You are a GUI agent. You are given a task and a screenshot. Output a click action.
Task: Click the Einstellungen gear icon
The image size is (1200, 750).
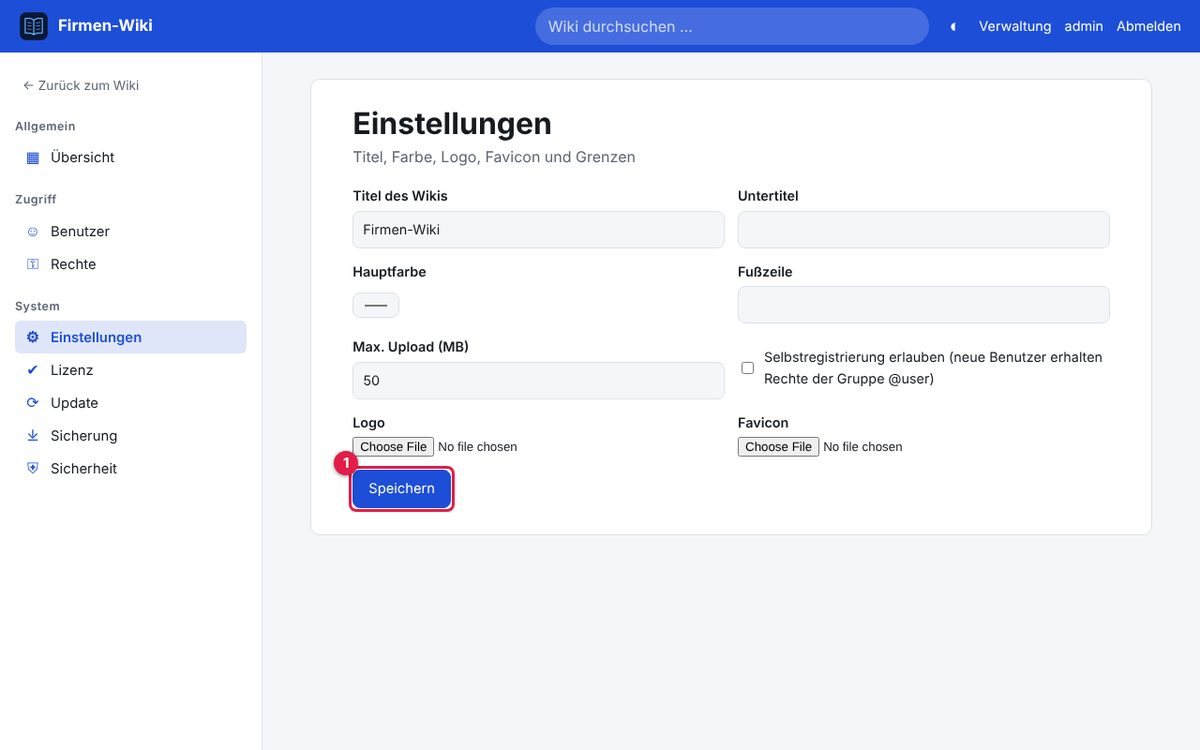[33, 338]
